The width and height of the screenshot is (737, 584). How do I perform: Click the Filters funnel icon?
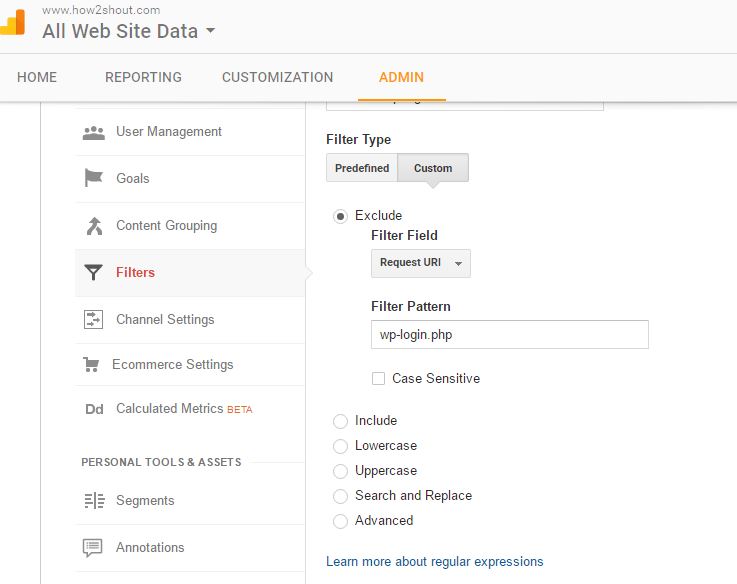(x=93, y=272)
